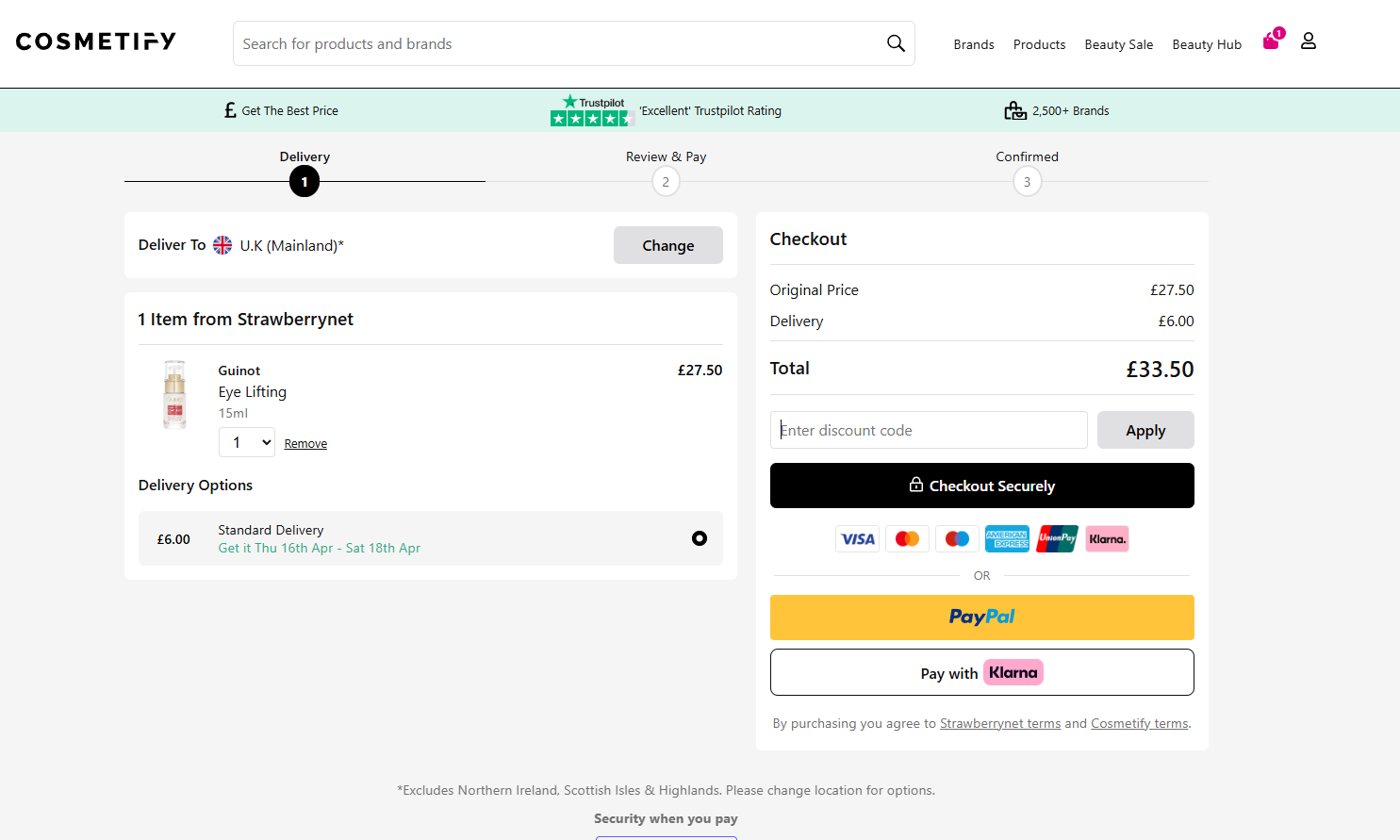Open the item quantity dropdown
The width and height of the screenshot is (1400, 840).
click(x=247, y=442)
